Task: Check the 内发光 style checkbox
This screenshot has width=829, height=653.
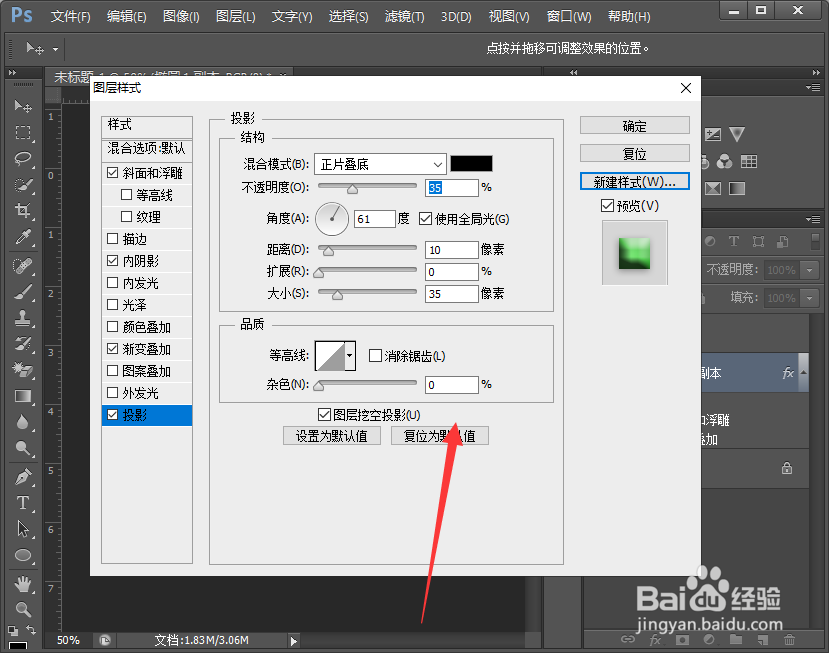Action: click(113, 282)
